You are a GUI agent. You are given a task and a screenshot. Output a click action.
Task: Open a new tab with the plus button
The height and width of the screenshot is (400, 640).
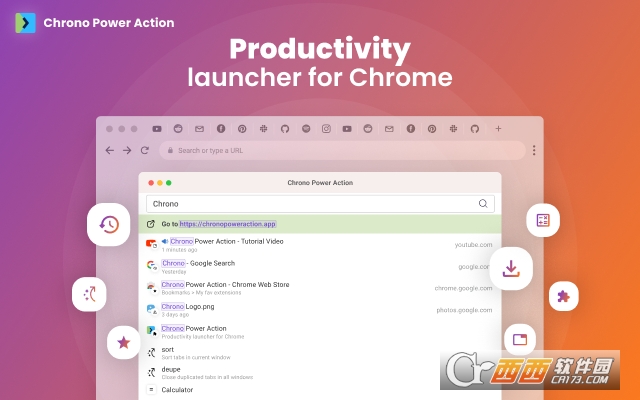click(498, 129)
